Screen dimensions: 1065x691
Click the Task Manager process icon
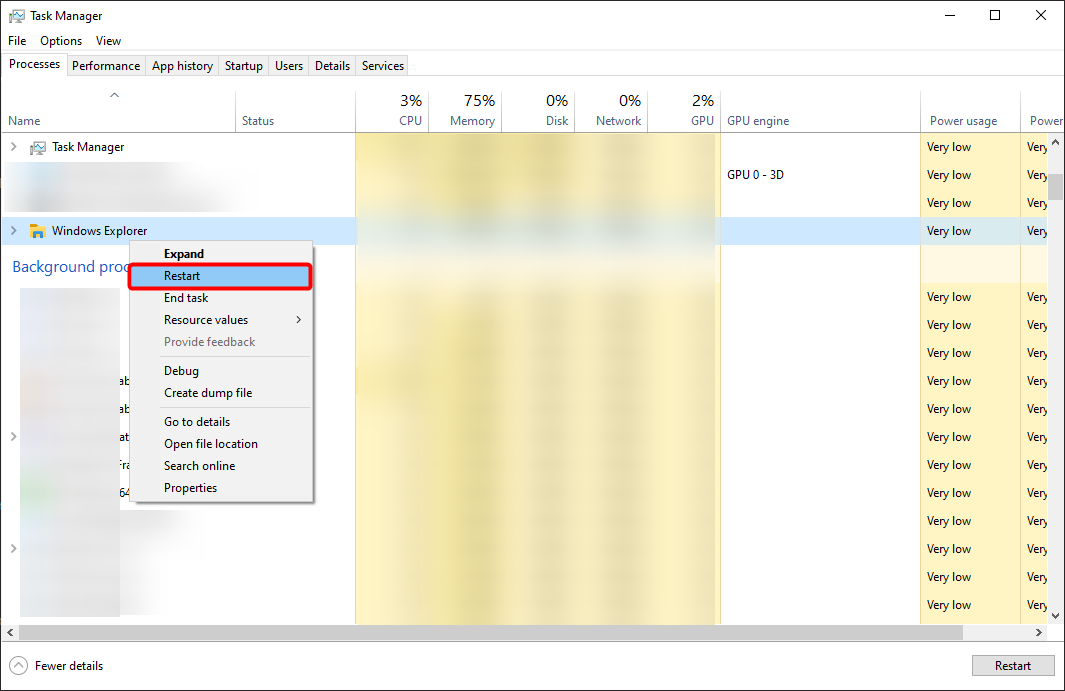tap(37, 147)
